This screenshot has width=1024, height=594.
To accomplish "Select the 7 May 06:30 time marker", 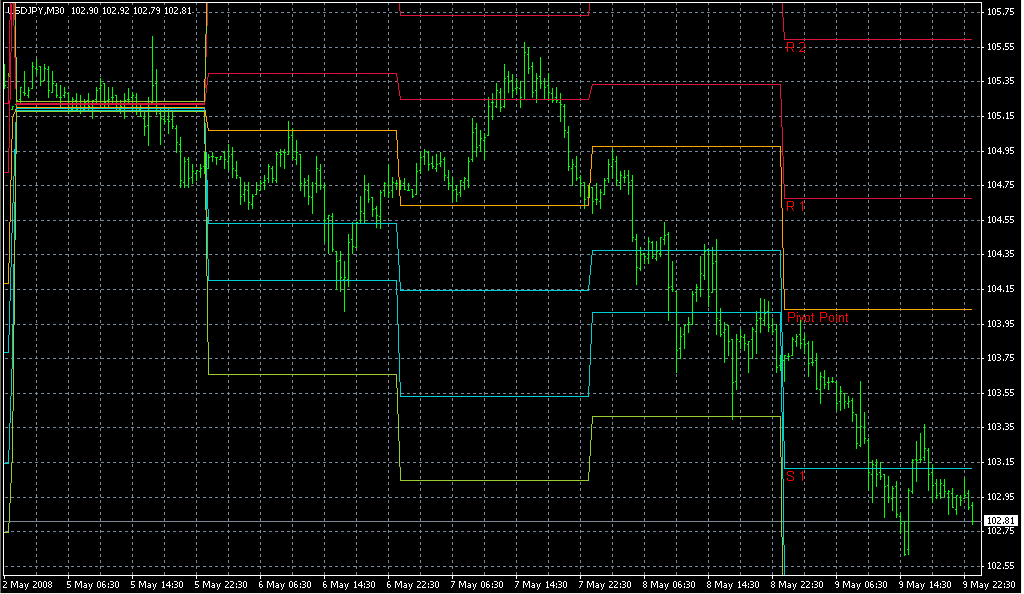I will point(479,584).
